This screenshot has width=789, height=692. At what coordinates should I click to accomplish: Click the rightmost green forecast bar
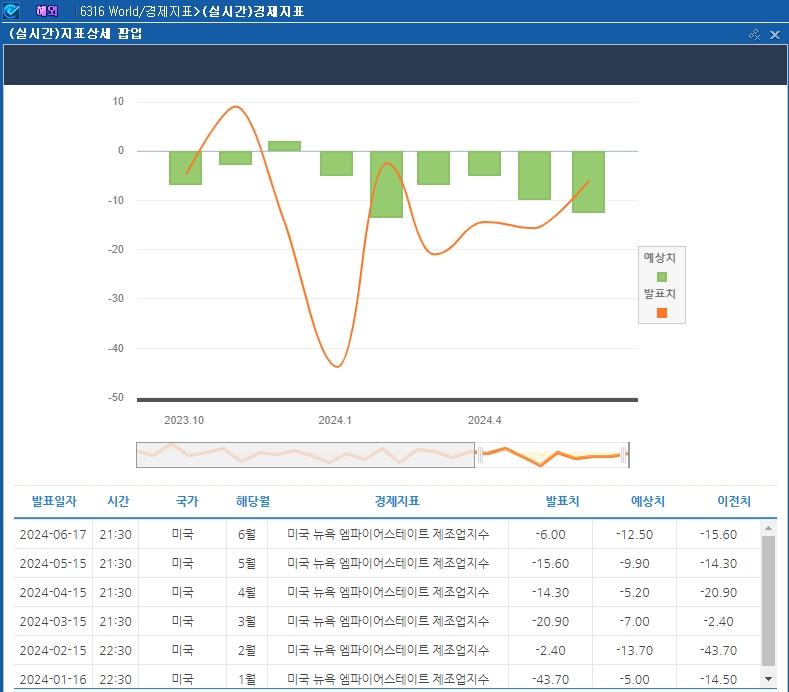pyautogui.click(x=588, y=182)
